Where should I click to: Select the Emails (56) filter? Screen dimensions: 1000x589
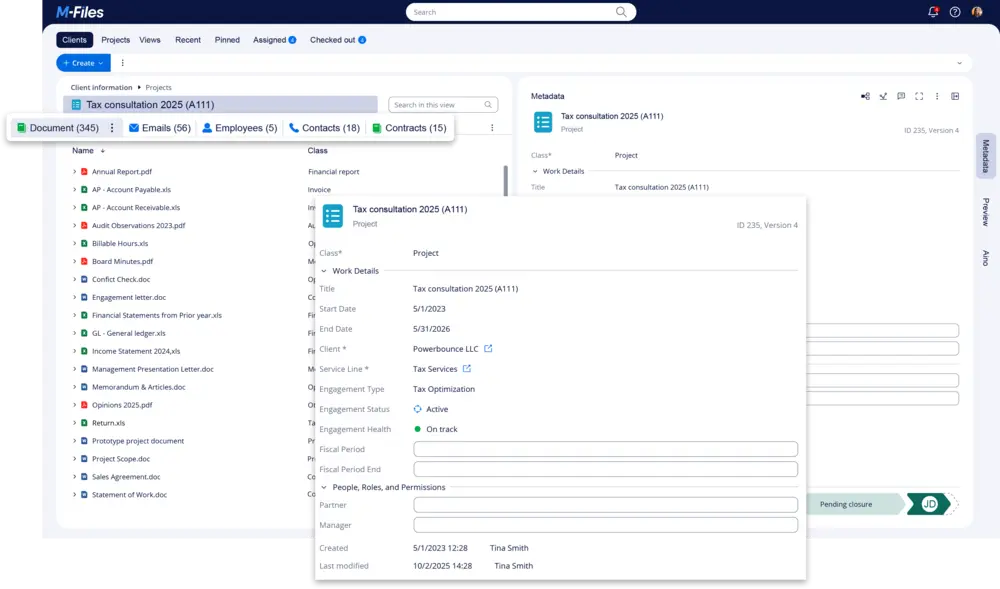tap(159, 128)
